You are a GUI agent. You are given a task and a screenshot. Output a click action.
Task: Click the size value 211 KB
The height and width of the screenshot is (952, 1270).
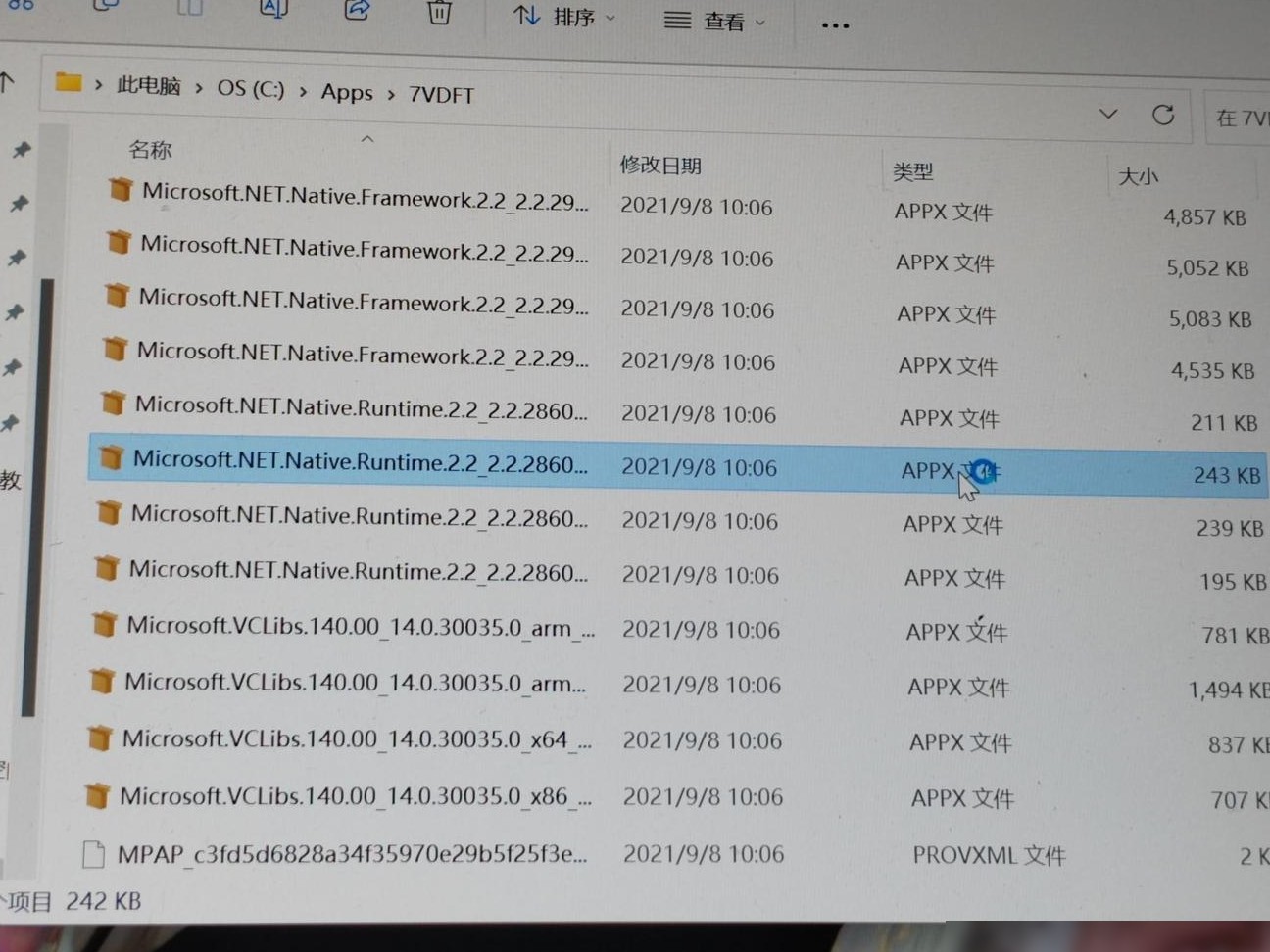click(1224, 423)
